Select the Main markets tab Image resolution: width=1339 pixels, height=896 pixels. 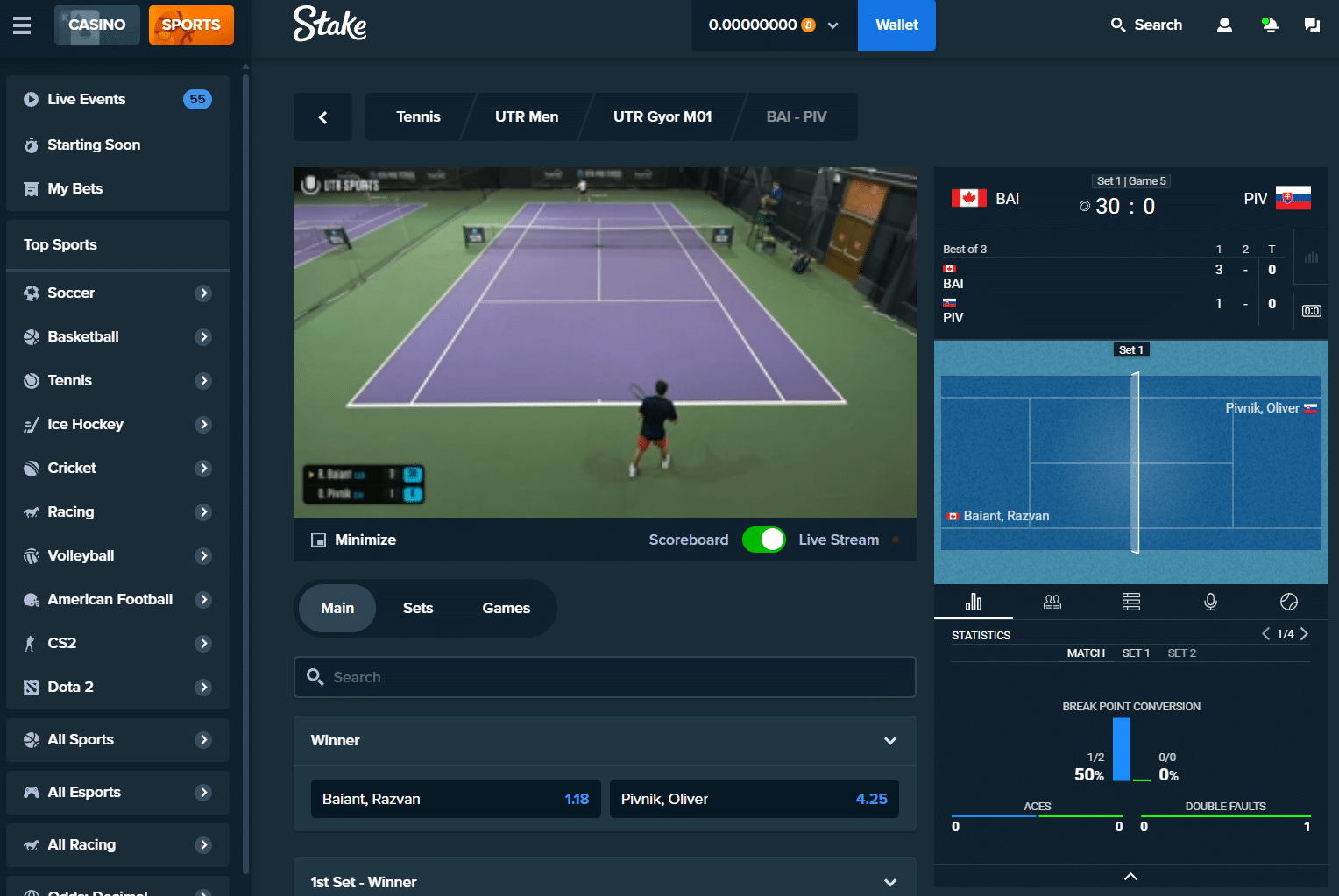[337, 608]
